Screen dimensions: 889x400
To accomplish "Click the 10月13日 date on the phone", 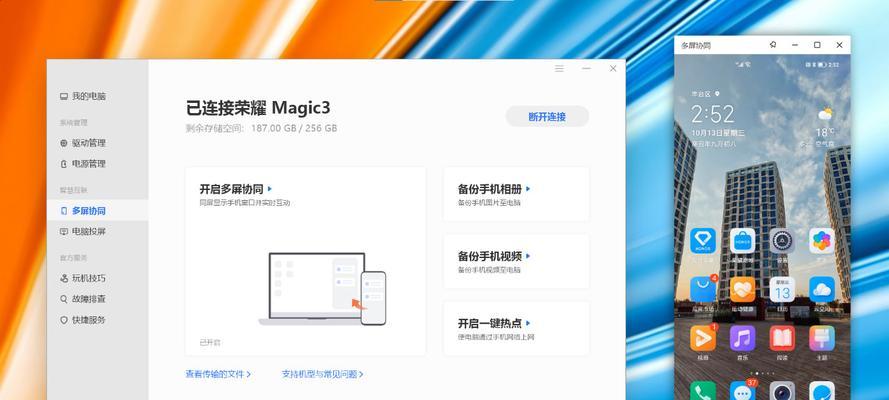I will point(718,133).
